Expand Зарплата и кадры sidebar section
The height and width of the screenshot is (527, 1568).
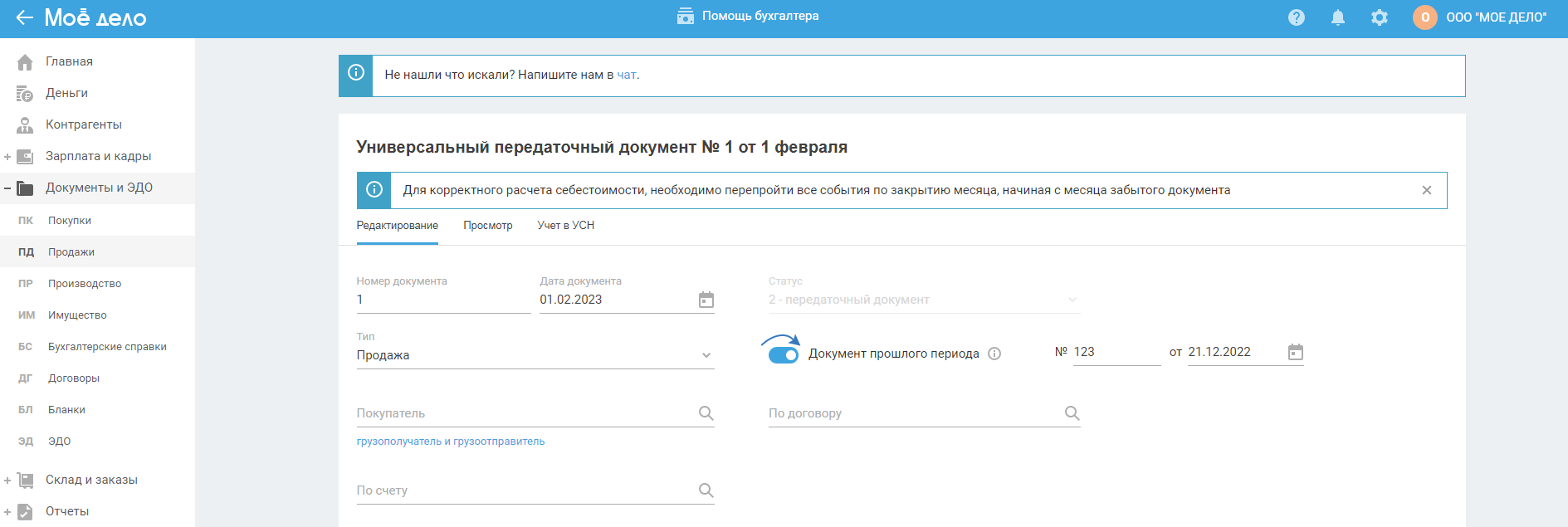point(7,157)
